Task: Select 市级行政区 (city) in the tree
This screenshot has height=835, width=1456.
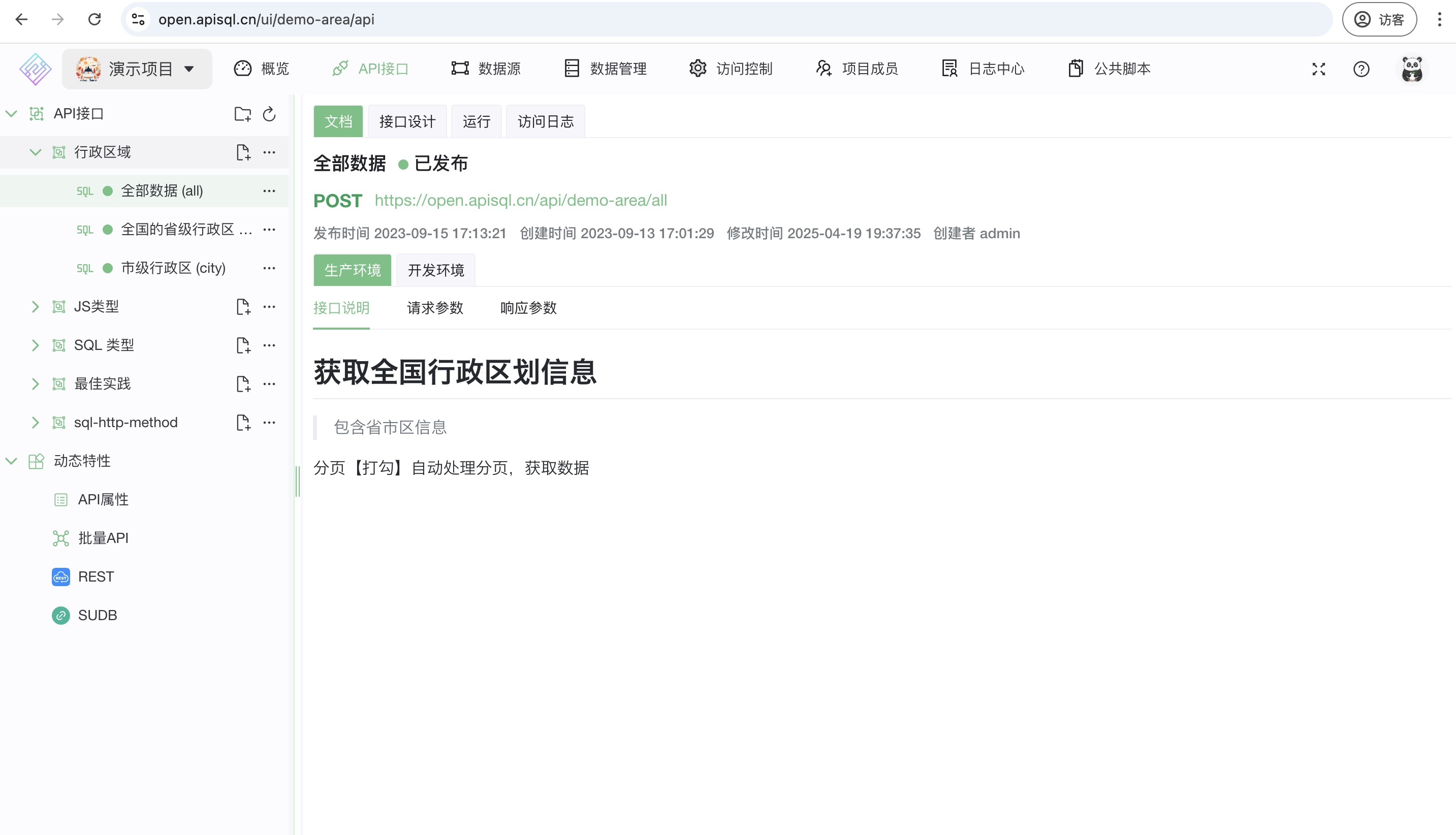Action: [173, 267]
